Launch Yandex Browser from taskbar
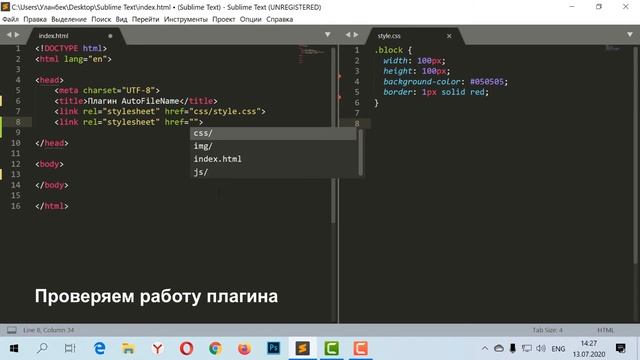This screenshot has height=360, width=640. 158,348
